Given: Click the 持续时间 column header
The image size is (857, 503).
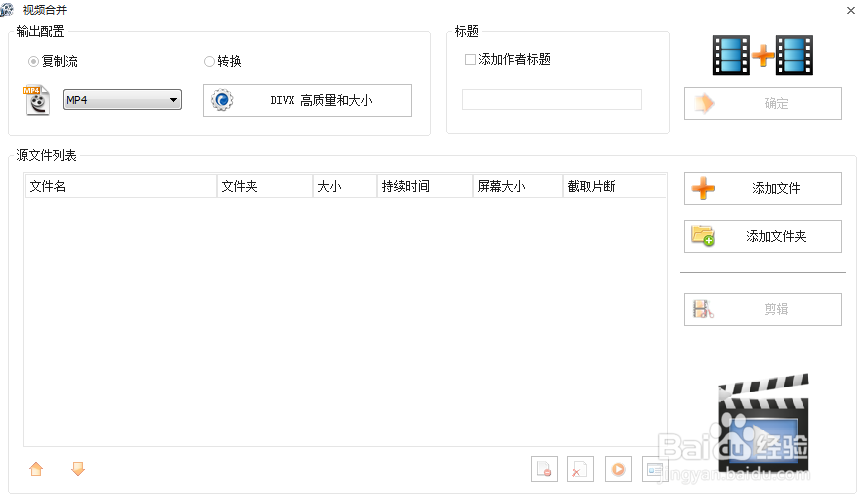Looking at the screenshot, I should (424, 186).
